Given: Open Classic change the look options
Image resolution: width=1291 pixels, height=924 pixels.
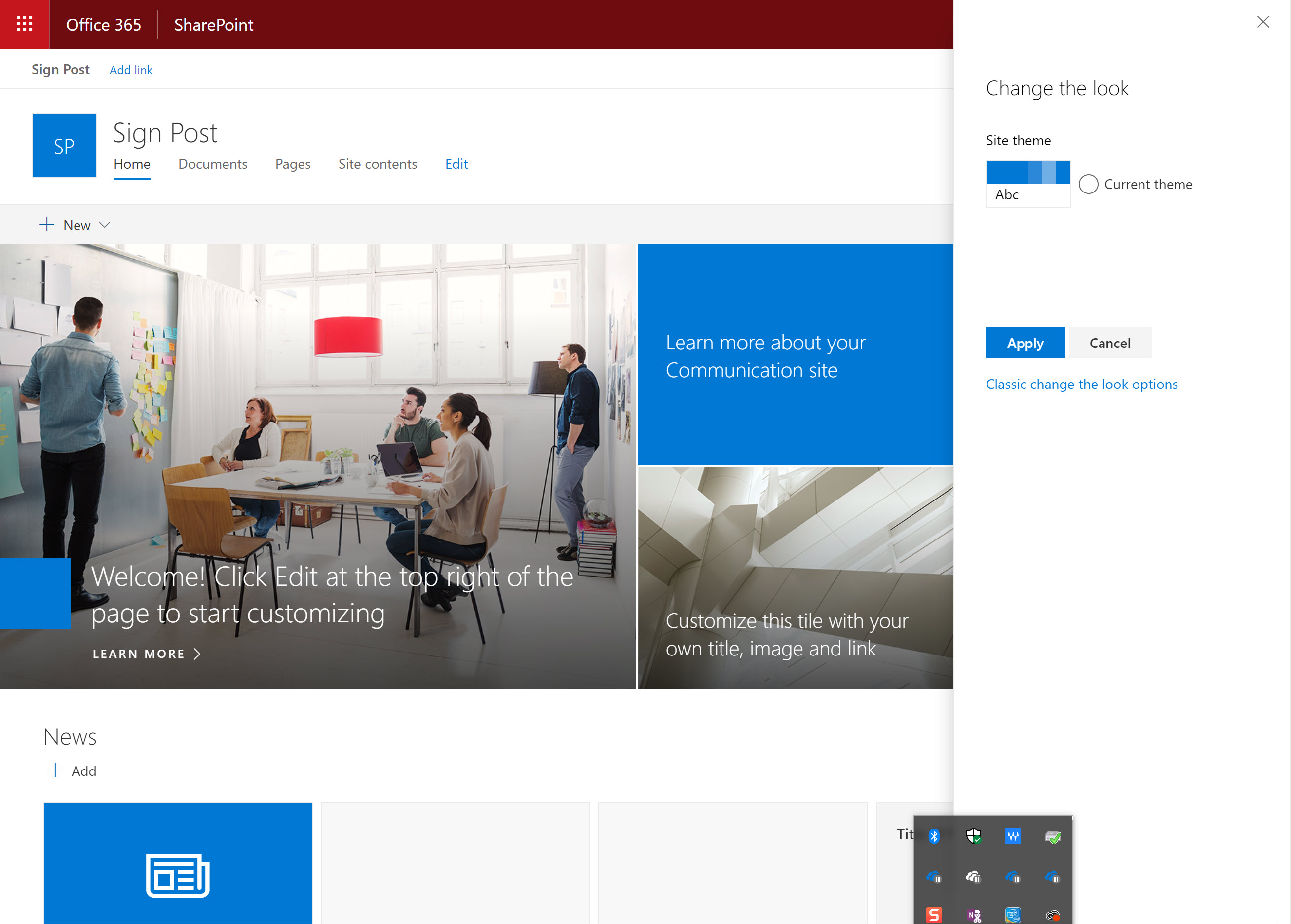Looking at the screenshot, I should [x=1081, y=384].
